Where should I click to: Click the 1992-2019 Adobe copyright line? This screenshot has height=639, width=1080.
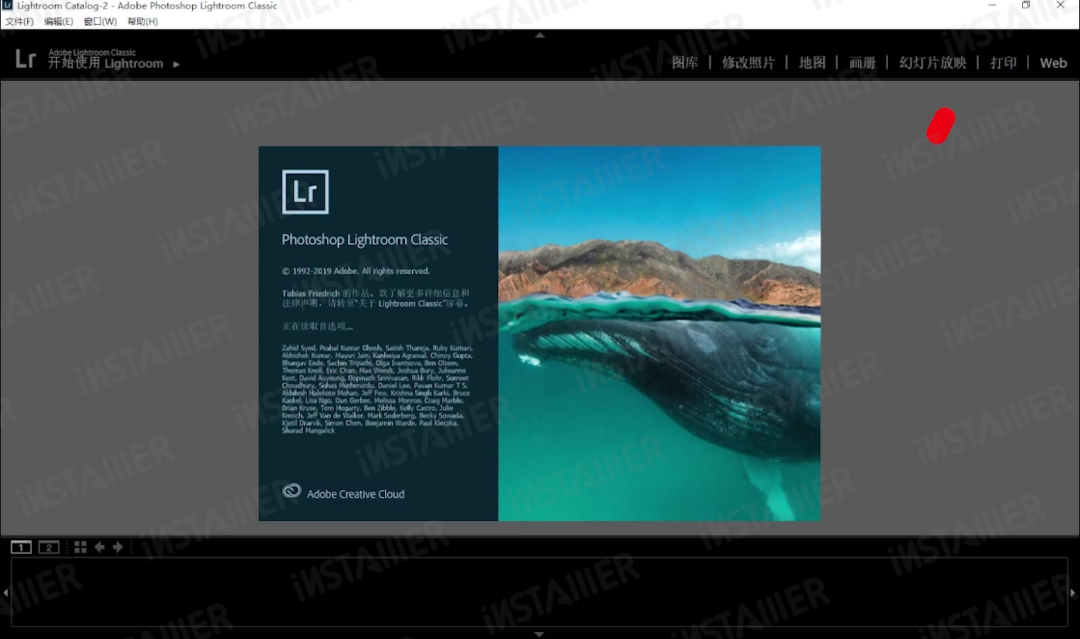(x=355, y=271)
